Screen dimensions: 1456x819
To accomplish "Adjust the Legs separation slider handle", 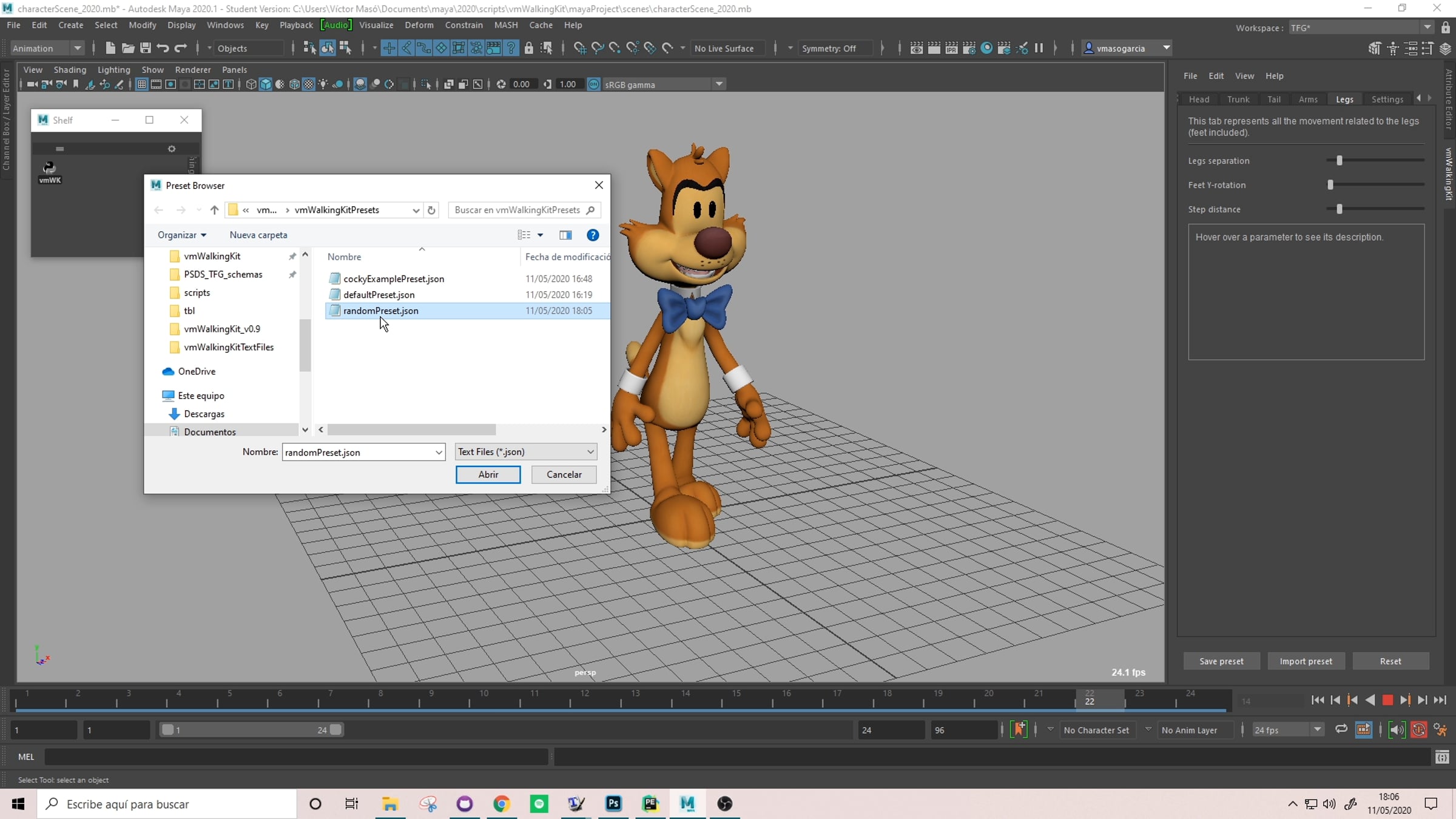I will click(x=1339, y=160).
